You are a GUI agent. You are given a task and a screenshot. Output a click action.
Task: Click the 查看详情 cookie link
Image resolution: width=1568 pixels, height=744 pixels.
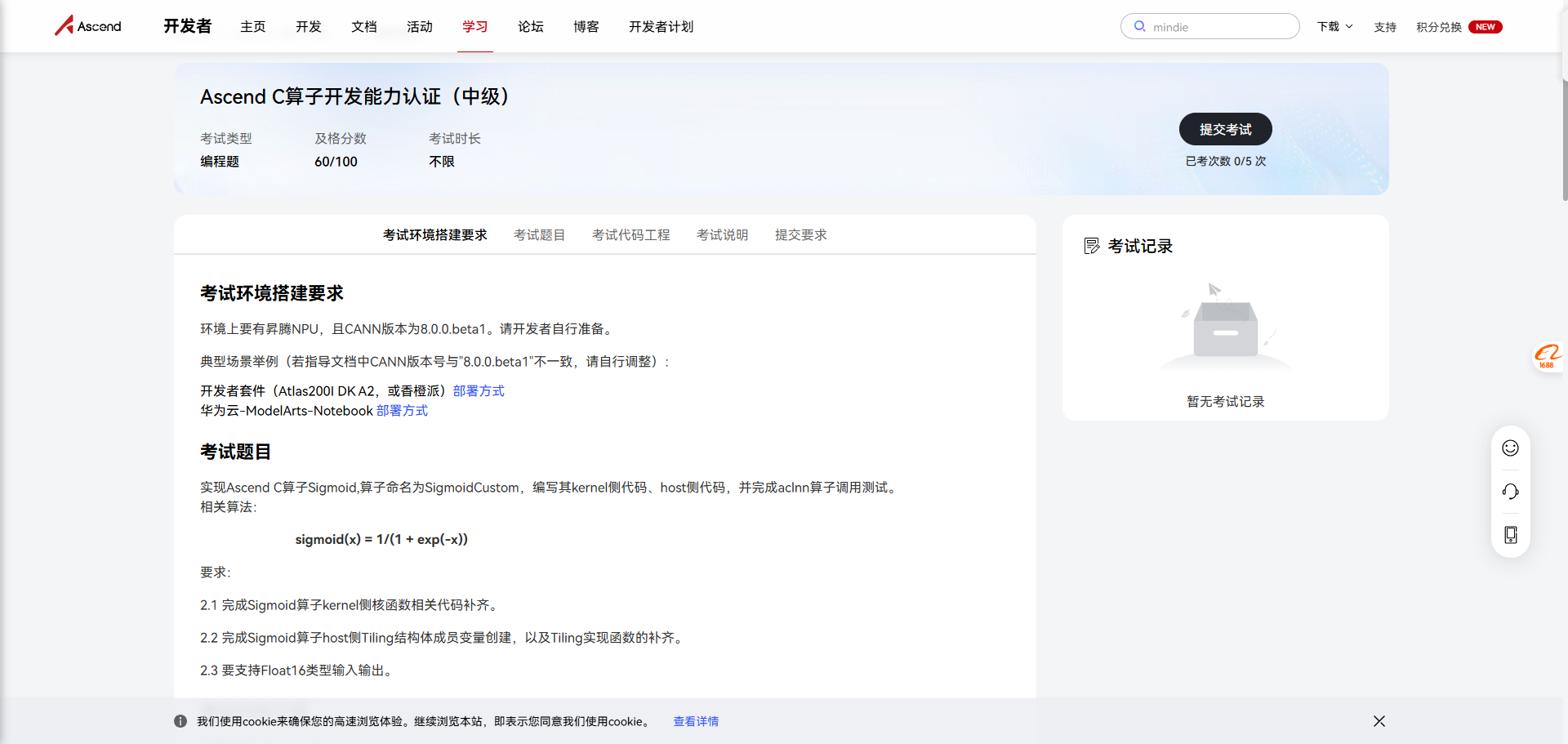click(696, 721)
